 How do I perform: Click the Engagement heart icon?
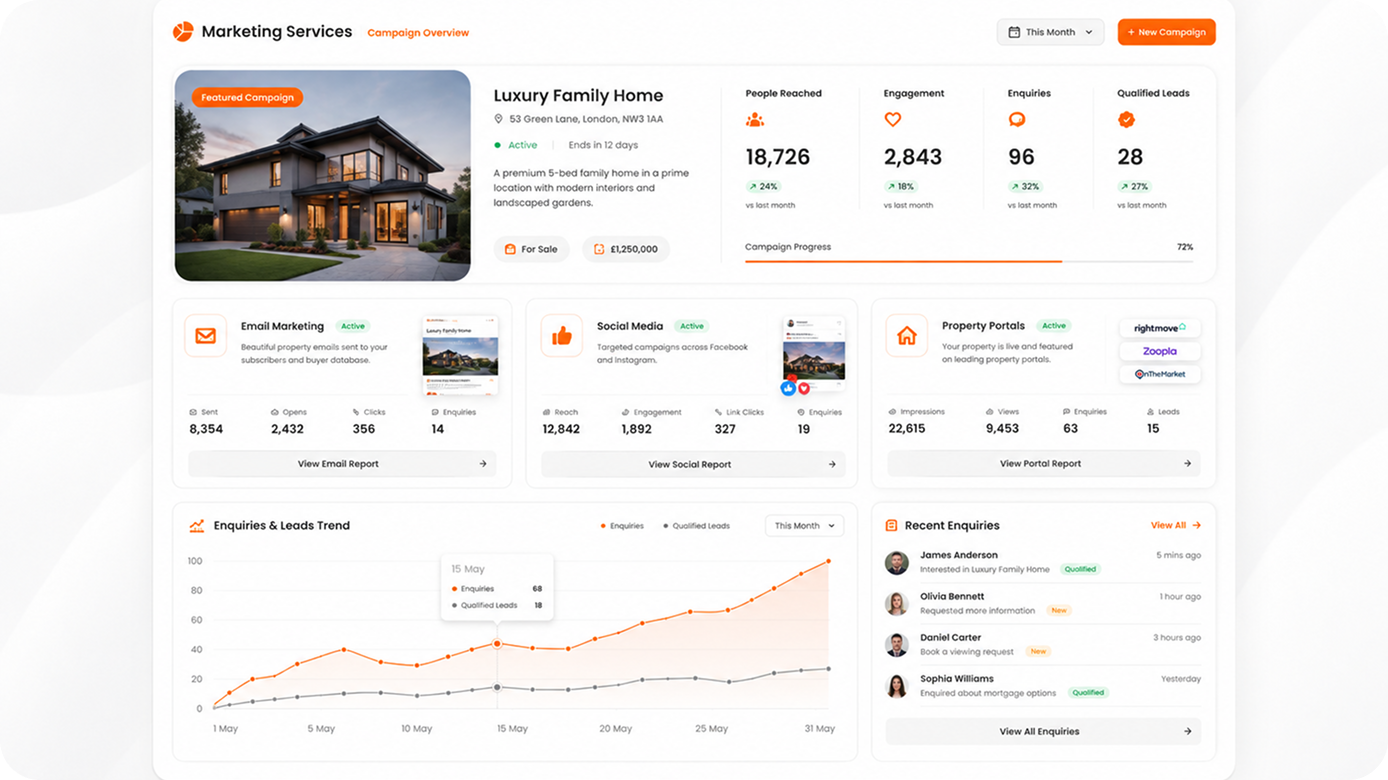(893, 120)
